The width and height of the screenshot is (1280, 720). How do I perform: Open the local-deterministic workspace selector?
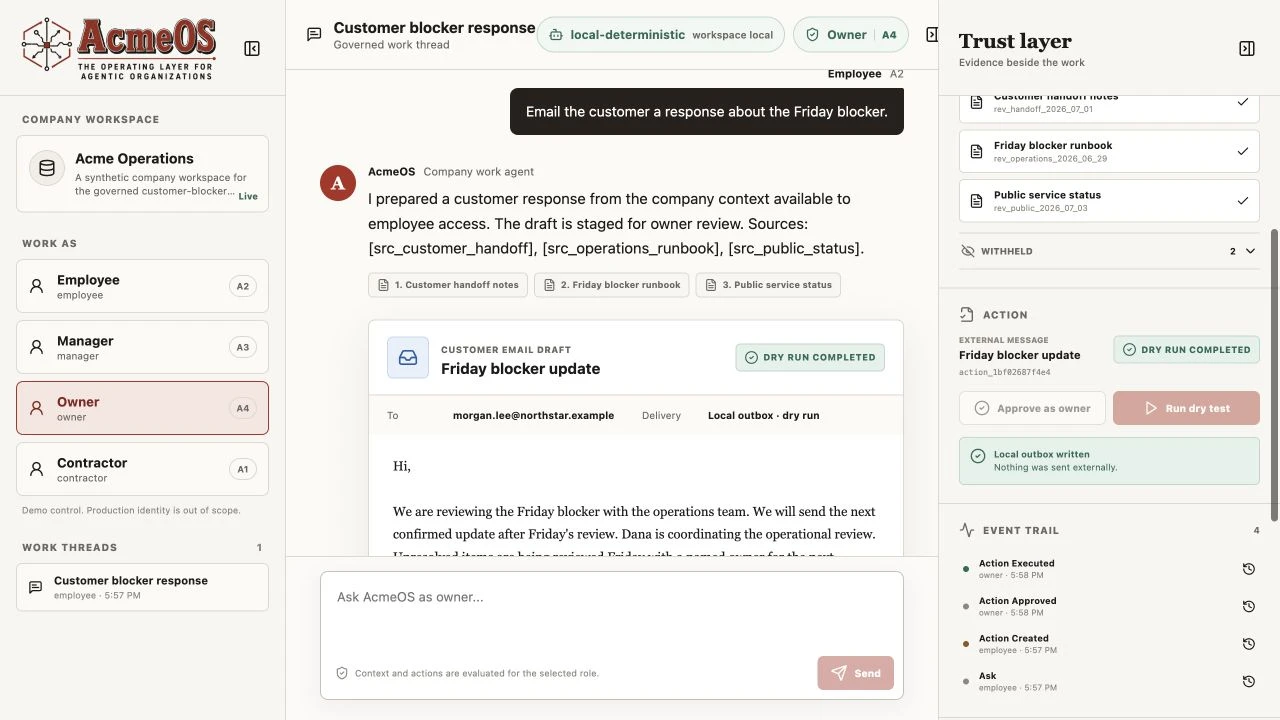click(x=661, y=35)
